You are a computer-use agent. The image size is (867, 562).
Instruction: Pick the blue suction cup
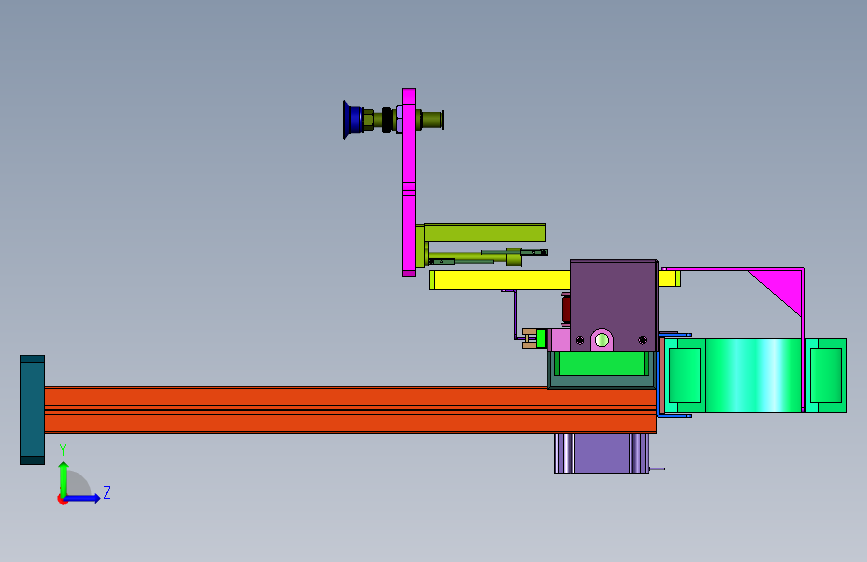pos(352,119)
